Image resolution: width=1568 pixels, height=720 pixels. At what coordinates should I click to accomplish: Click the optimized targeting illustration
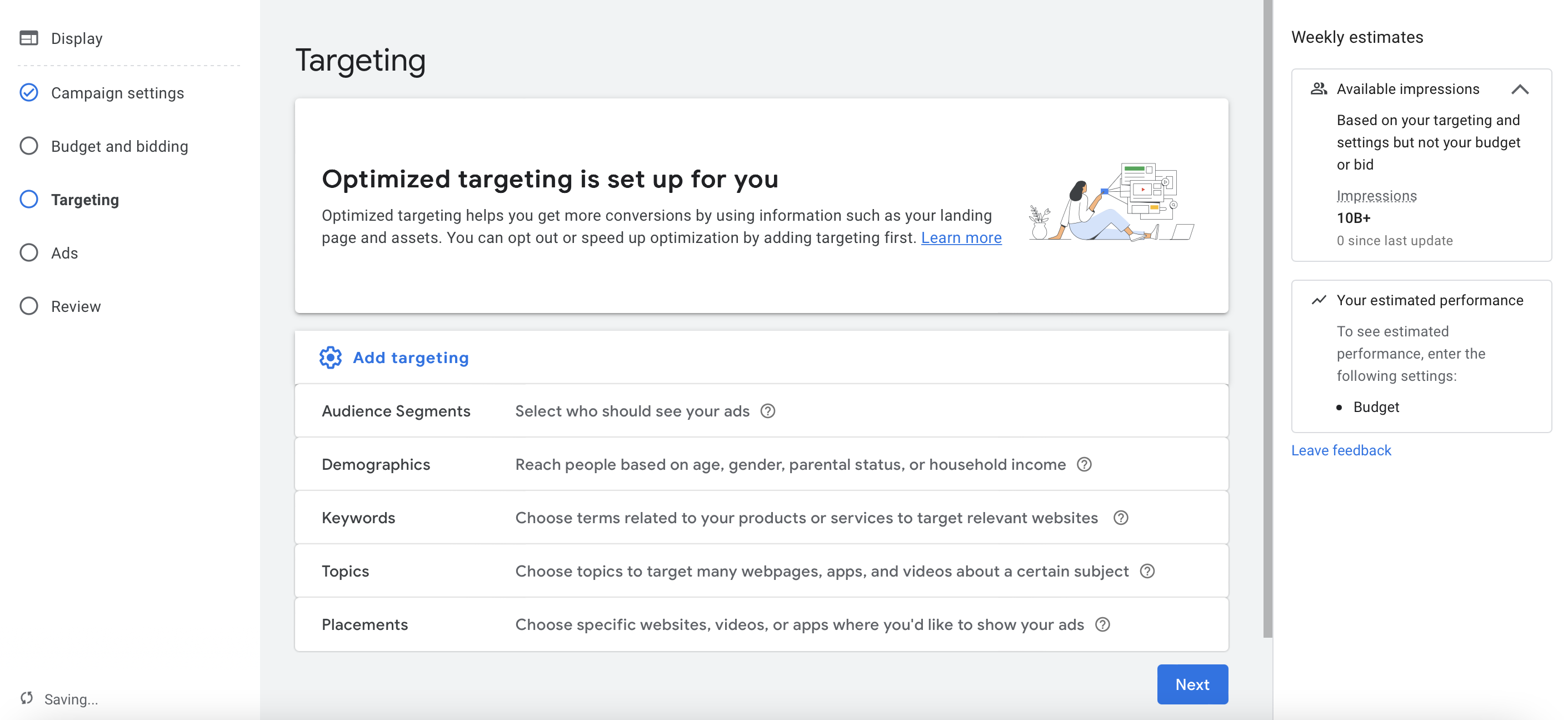click(x=1111, y=202)
